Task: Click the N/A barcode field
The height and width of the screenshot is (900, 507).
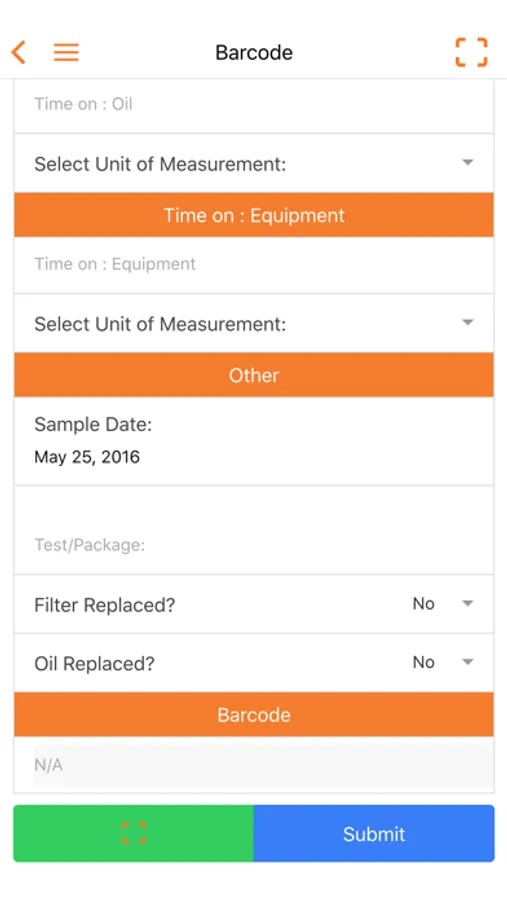Action: (264, 765)
